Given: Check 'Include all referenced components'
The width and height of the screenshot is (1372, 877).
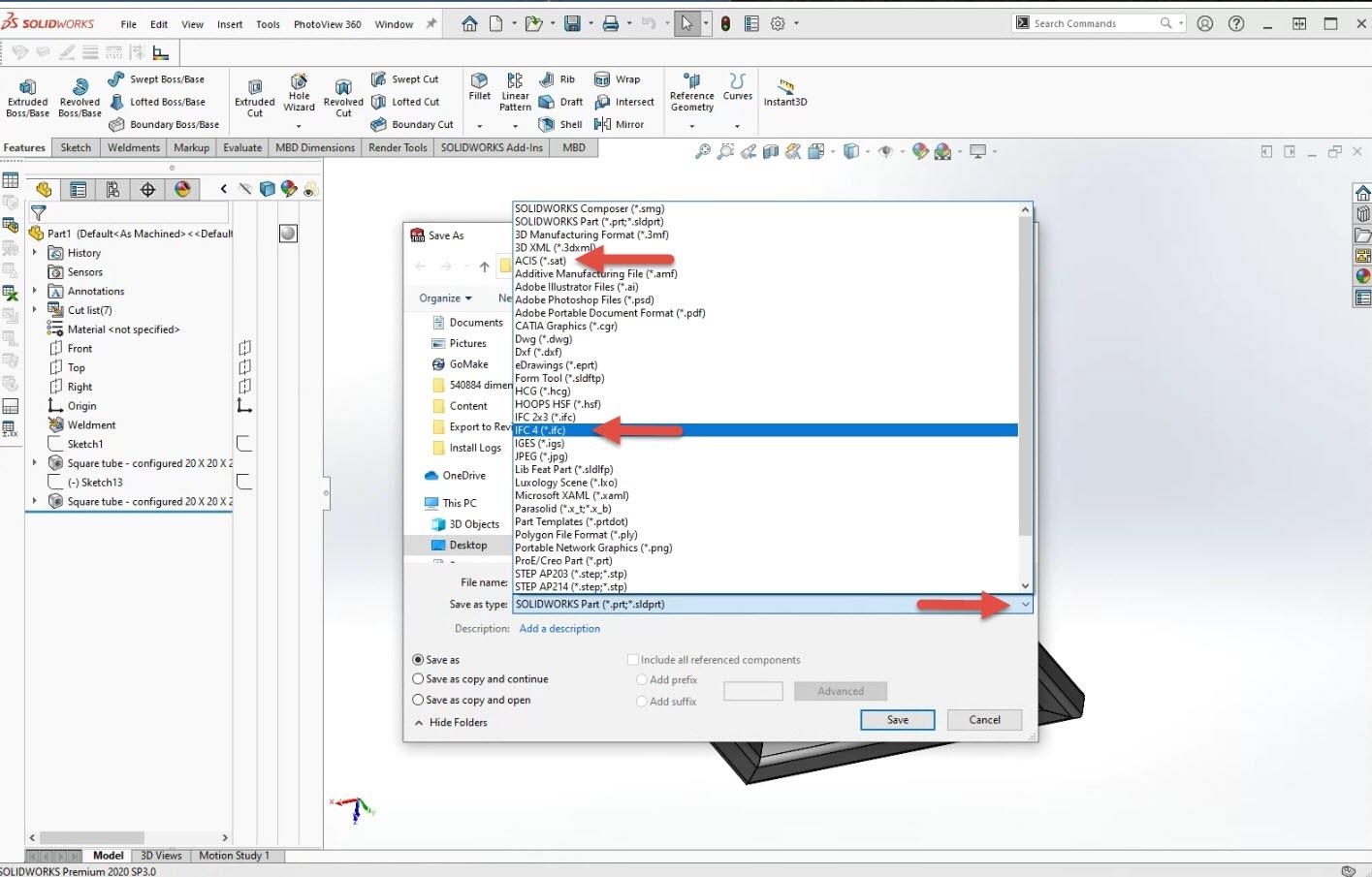Looking at the screenshot, I should 633,660.
